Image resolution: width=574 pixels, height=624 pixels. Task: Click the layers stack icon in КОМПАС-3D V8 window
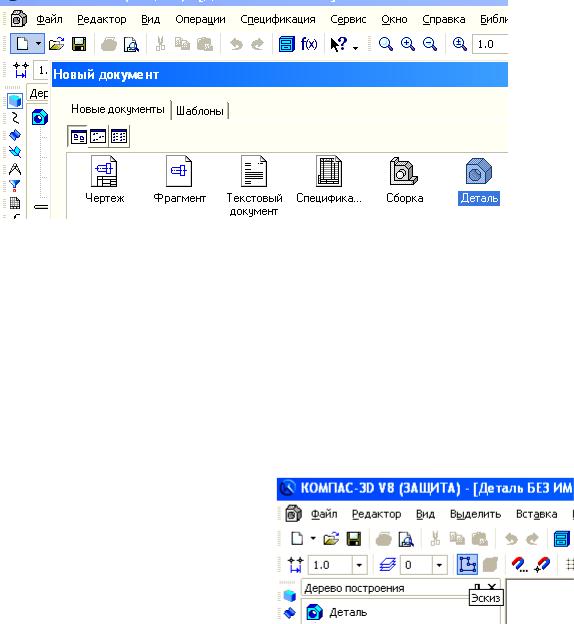coord(387,565)
